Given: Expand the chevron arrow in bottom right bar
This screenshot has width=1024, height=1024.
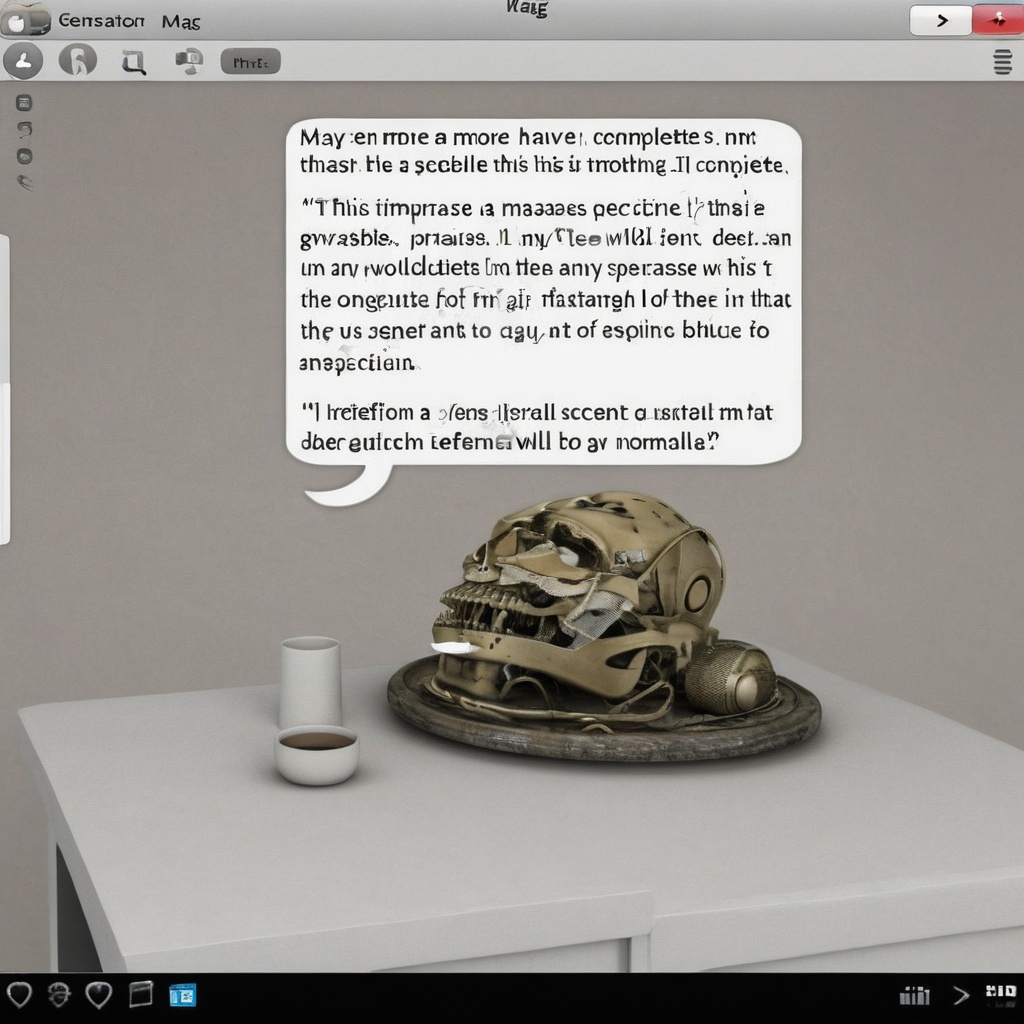Looking at the screenshot, I should point(960,995).
